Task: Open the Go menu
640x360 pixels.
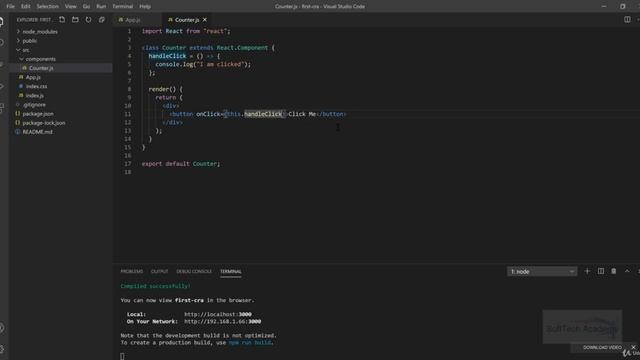Action: (86, 7)
